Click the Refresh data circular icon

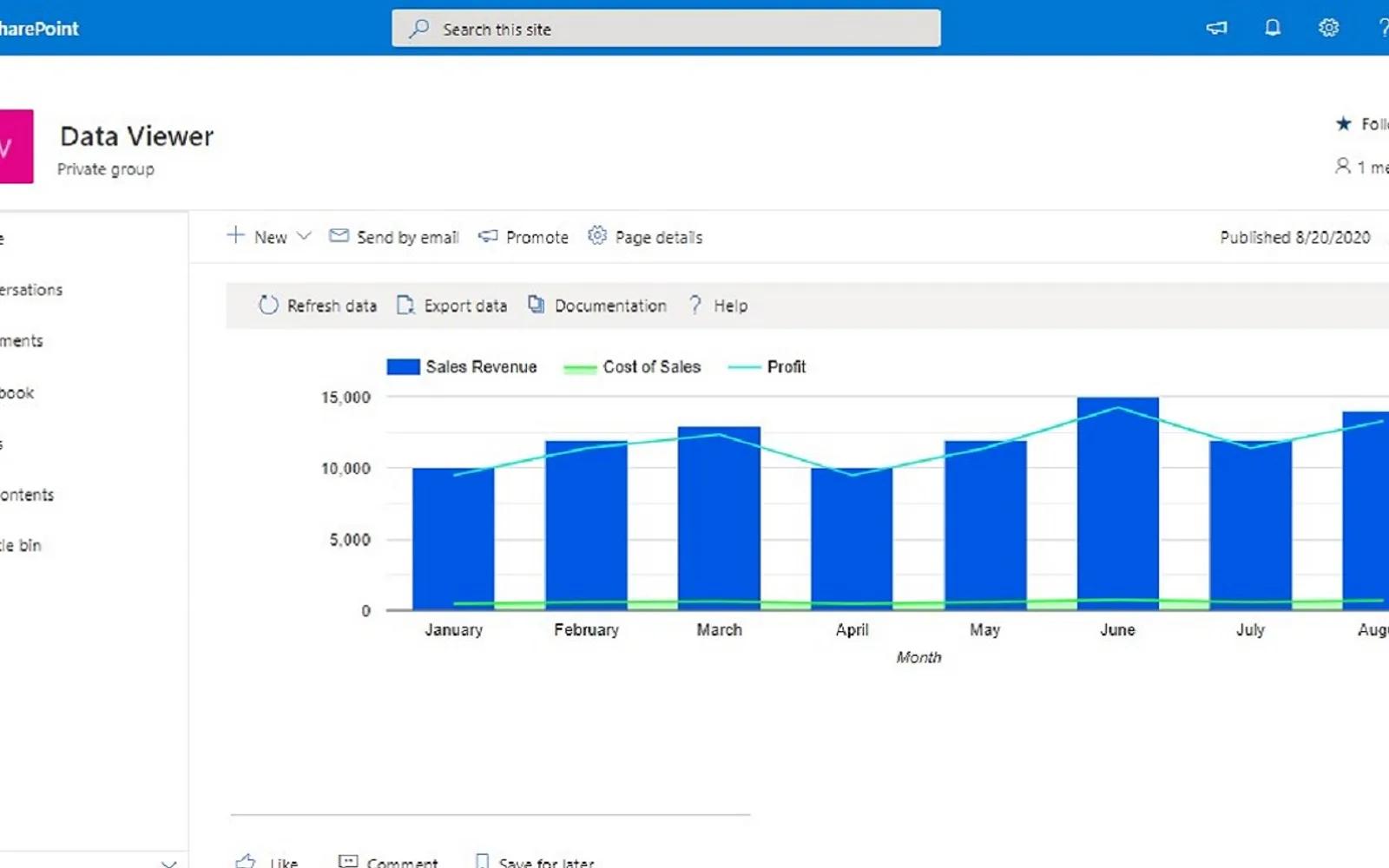[x=268, y=305]
